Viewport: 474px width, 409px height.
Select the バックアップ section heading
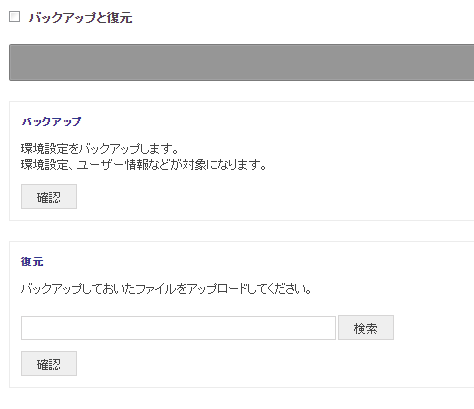coord(51,121)
